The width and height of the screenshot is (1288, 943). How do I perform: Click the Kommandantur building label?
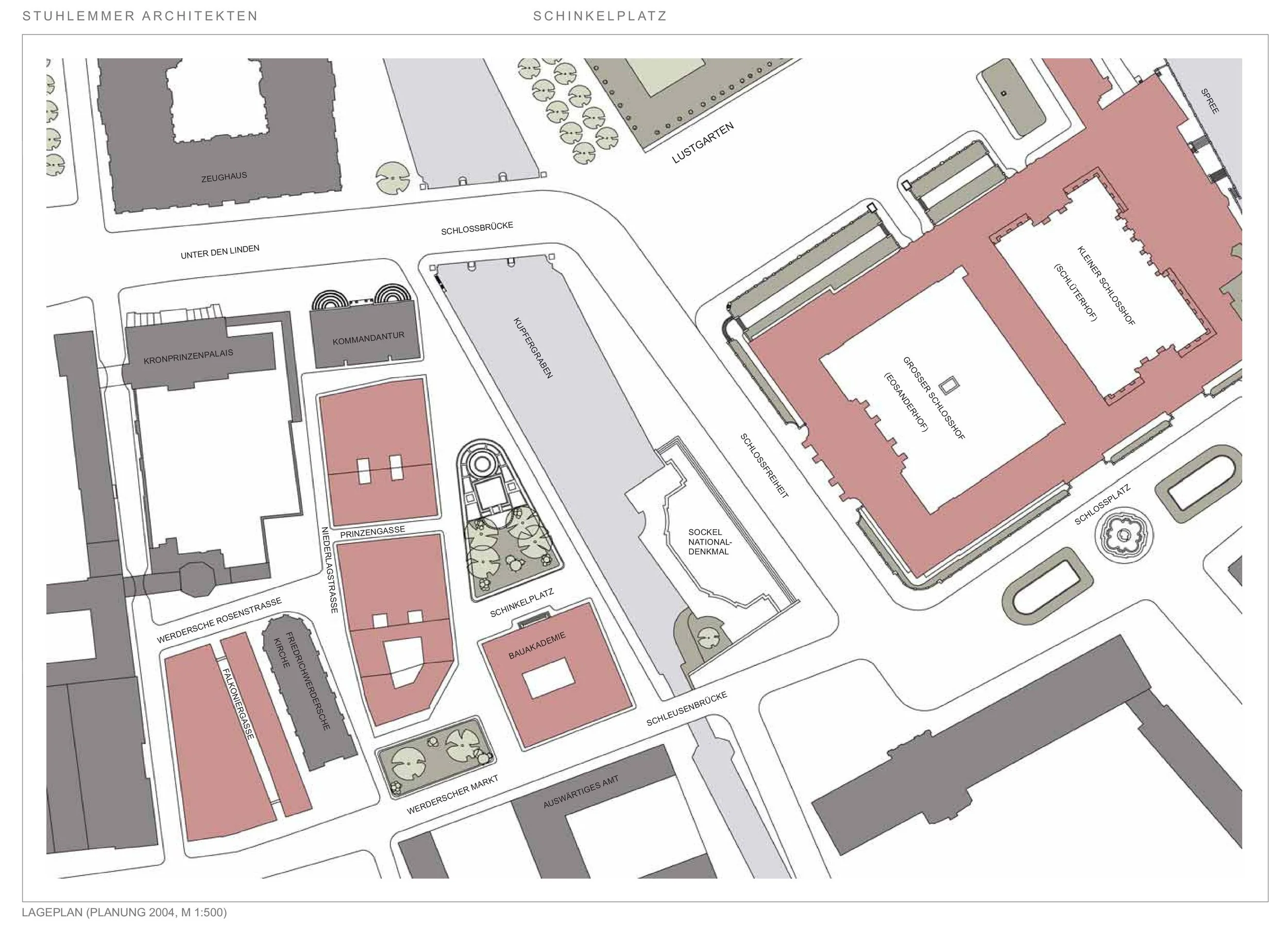click(368, 338)
